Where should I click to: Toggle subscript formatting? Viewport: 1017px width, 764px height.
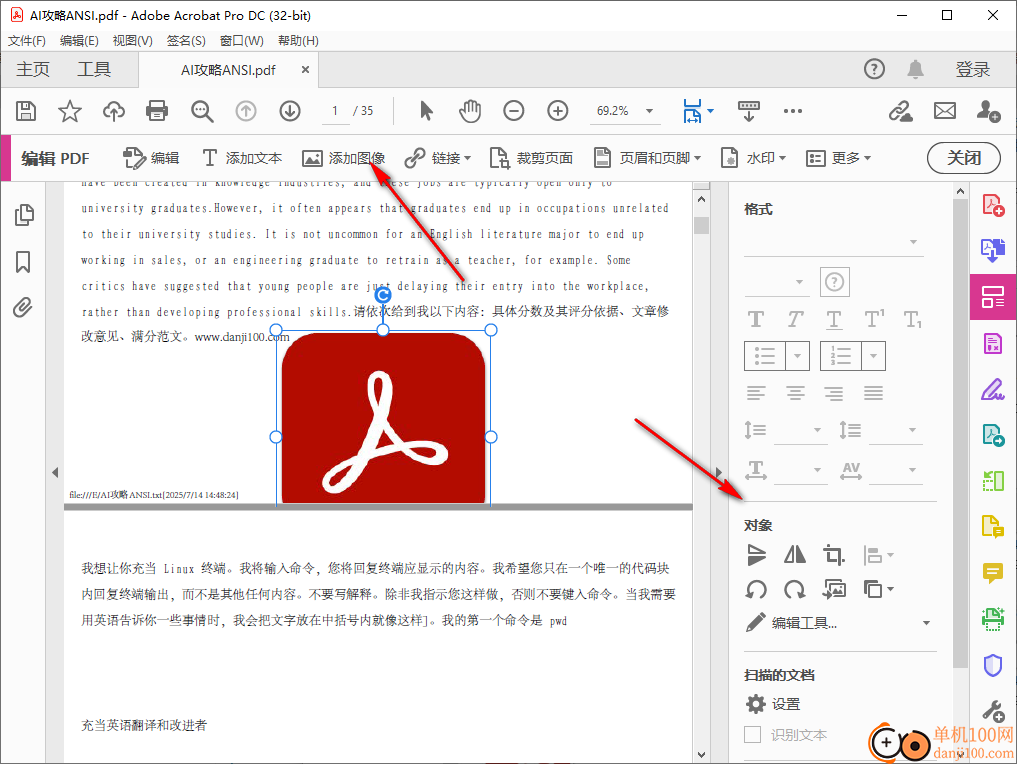click(913, 319)
